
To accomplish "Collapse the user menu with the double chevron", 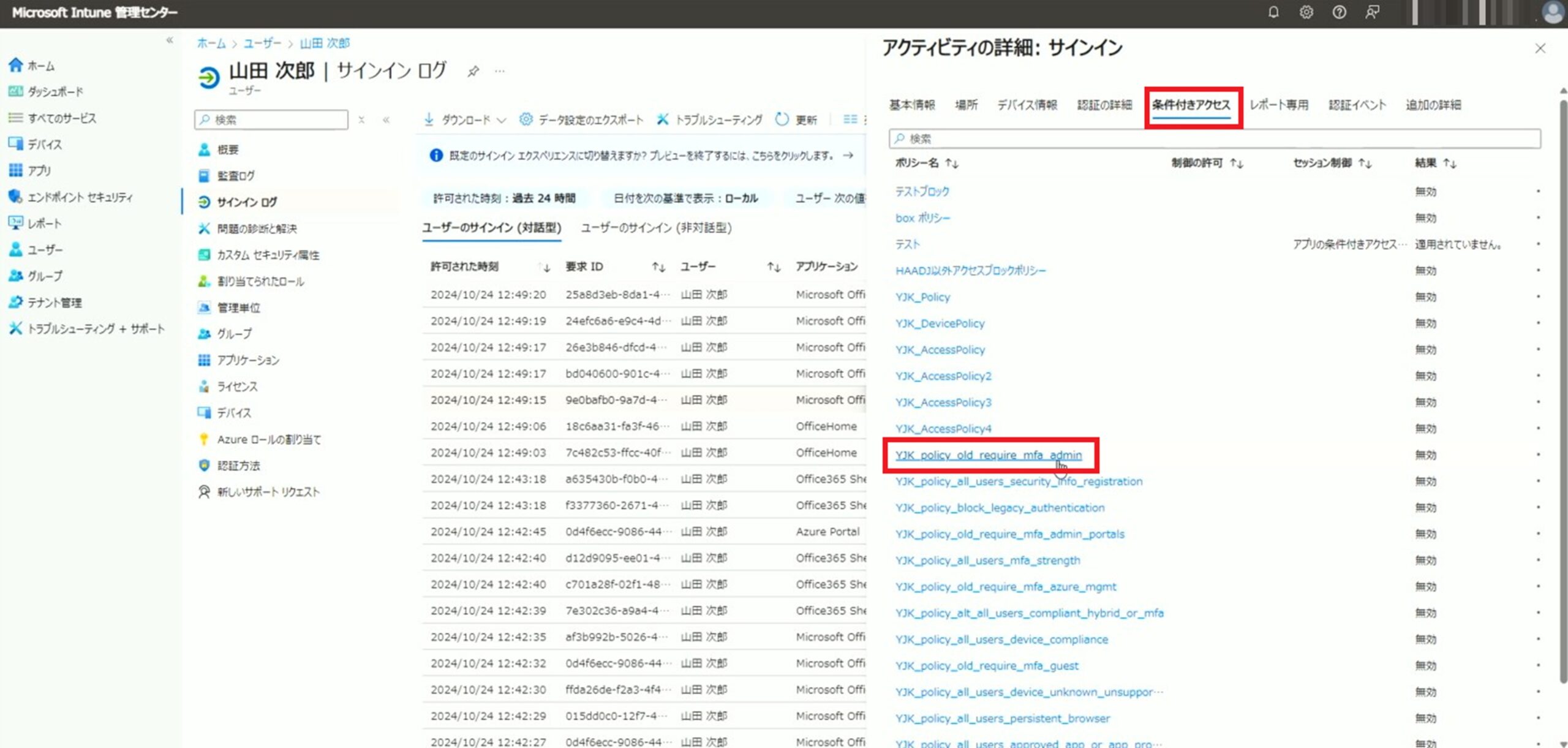I will pos(386,120).
